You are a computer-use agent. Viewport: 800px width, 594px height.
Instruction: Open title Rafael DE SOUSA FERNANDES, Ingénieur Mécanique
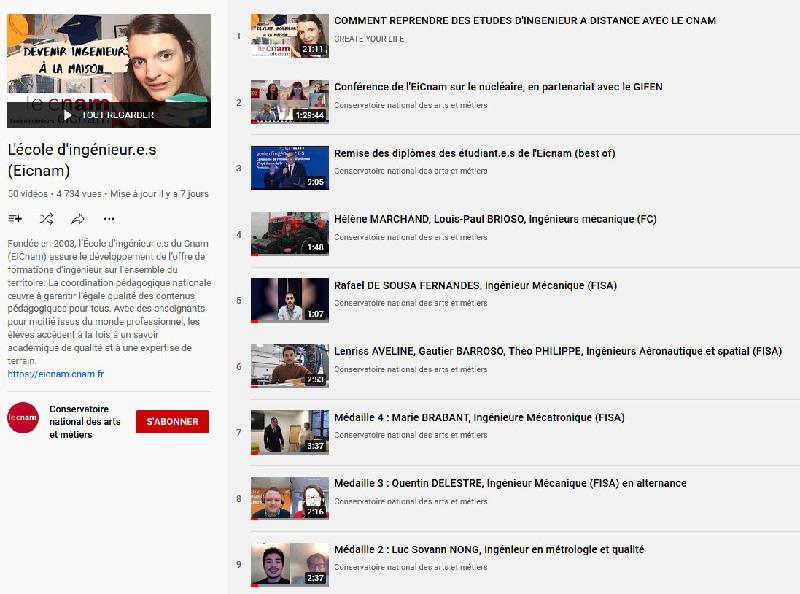click(476, 285)
